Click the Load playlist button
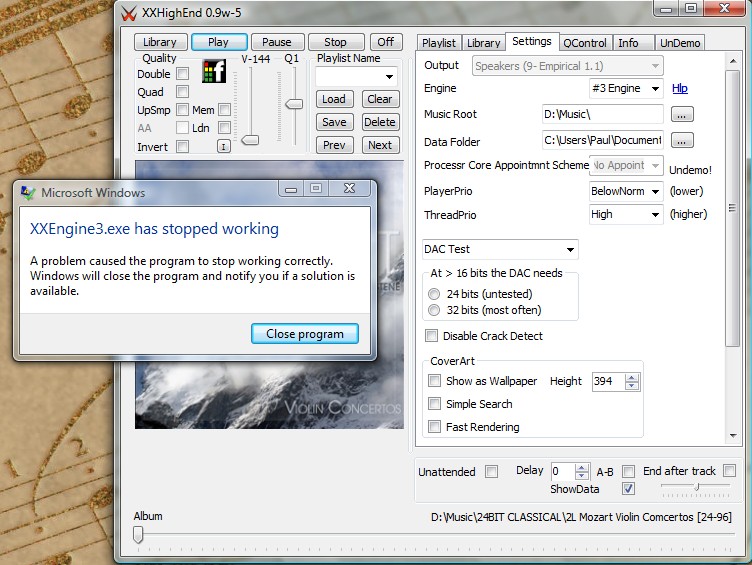Image resolution: width=752 pixels, height=565 pixels. 334,99
